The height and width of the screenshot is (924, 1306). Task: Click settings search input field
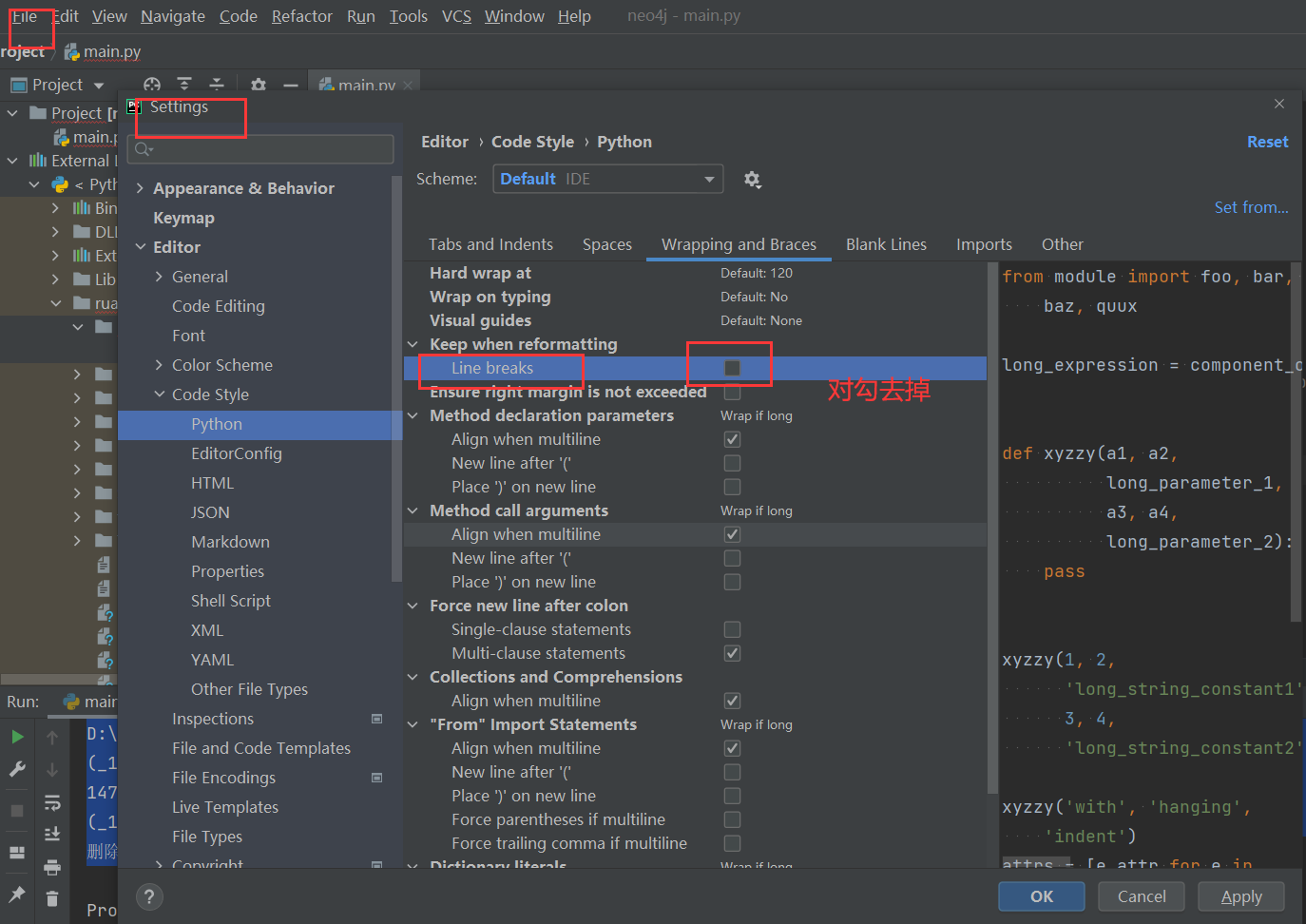click(260, 149)
